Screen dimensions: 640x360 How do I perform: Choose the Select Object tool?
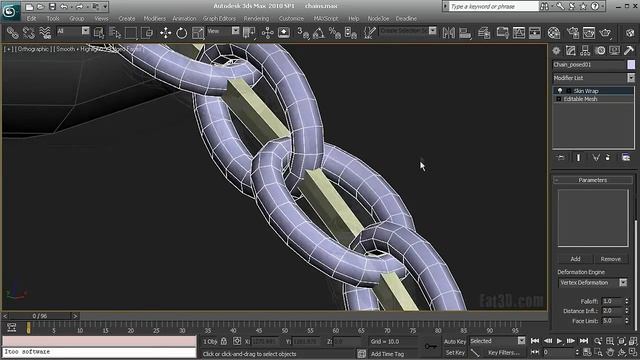click(x=99, y=33)
